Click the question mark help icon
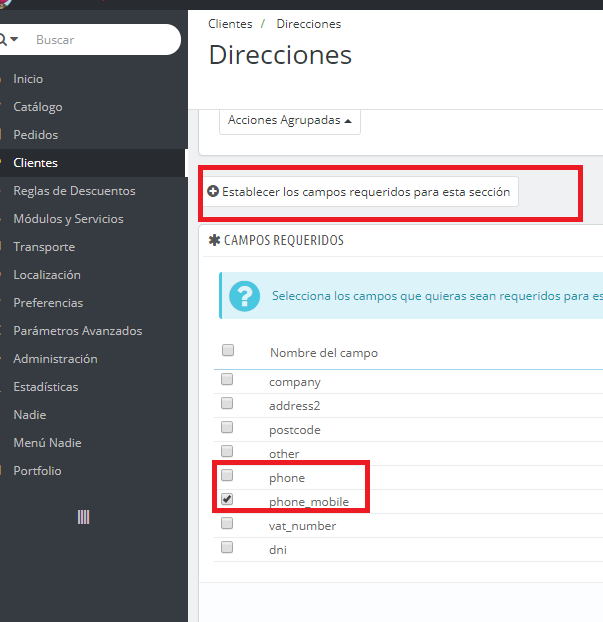This screenshot has width=603, height=622. click(244, 296)
